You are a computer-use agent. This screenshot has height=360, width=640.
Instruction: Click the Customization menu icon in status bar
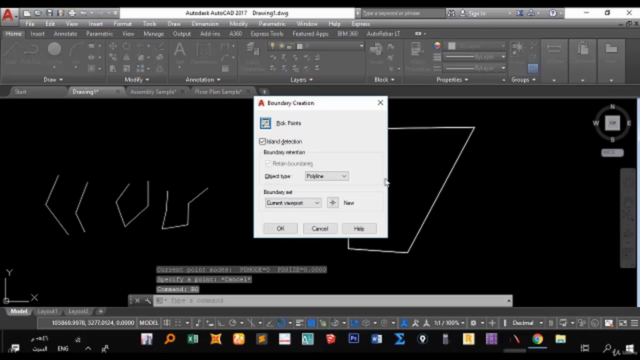point(634,323)
